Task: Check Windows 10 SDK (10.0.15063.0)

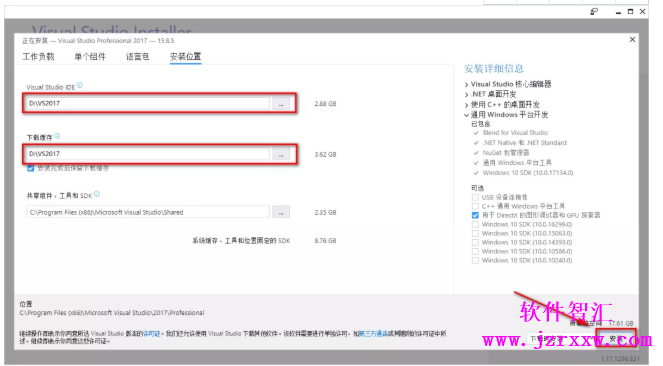Action: tap(475, 233)
